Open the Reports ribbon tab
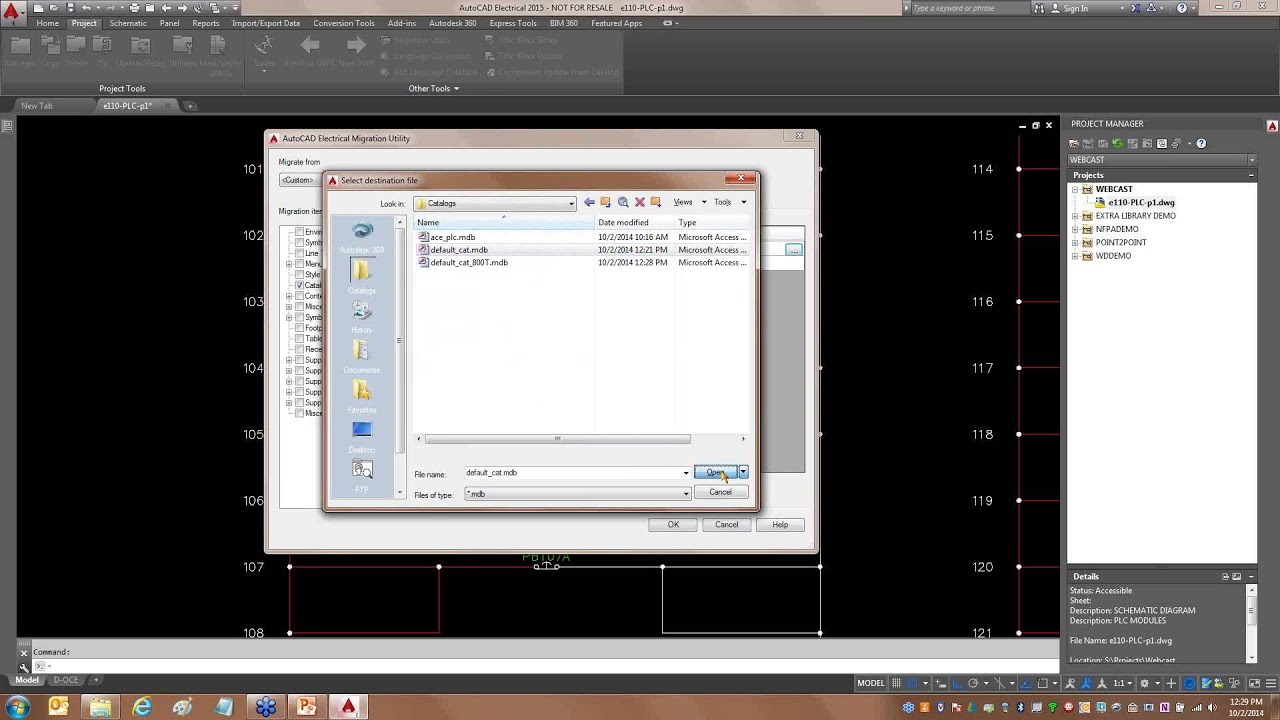Viewport: 1280px width, 720px height. point(206,23)
